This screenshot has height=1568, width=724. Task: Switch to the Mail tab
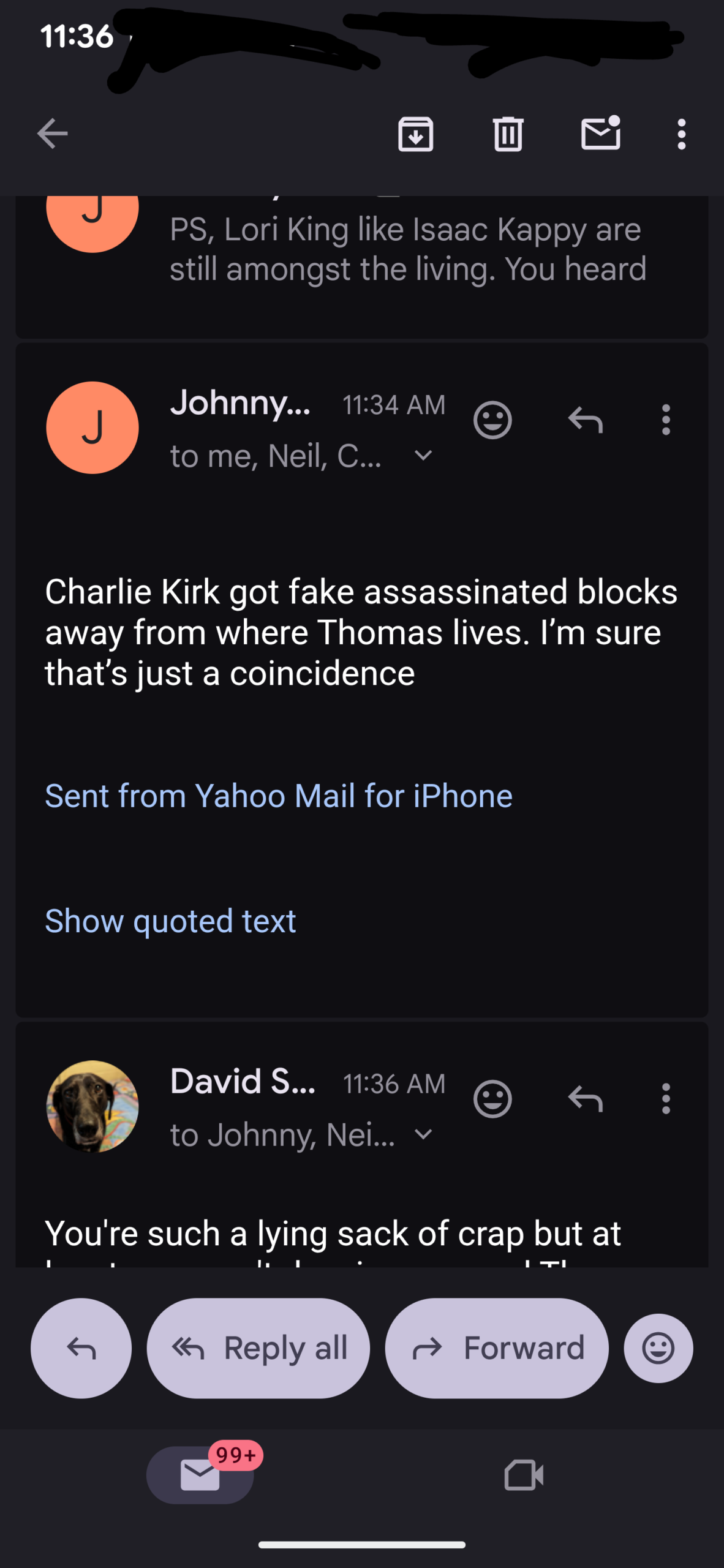tap(200, 1475)
